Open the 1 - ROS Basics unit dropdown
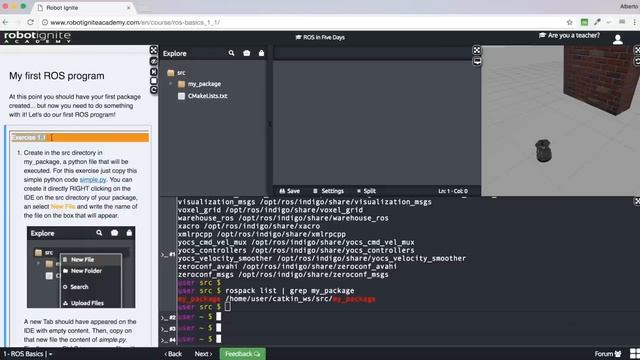640x360 pixels. [x=27, y=354]
